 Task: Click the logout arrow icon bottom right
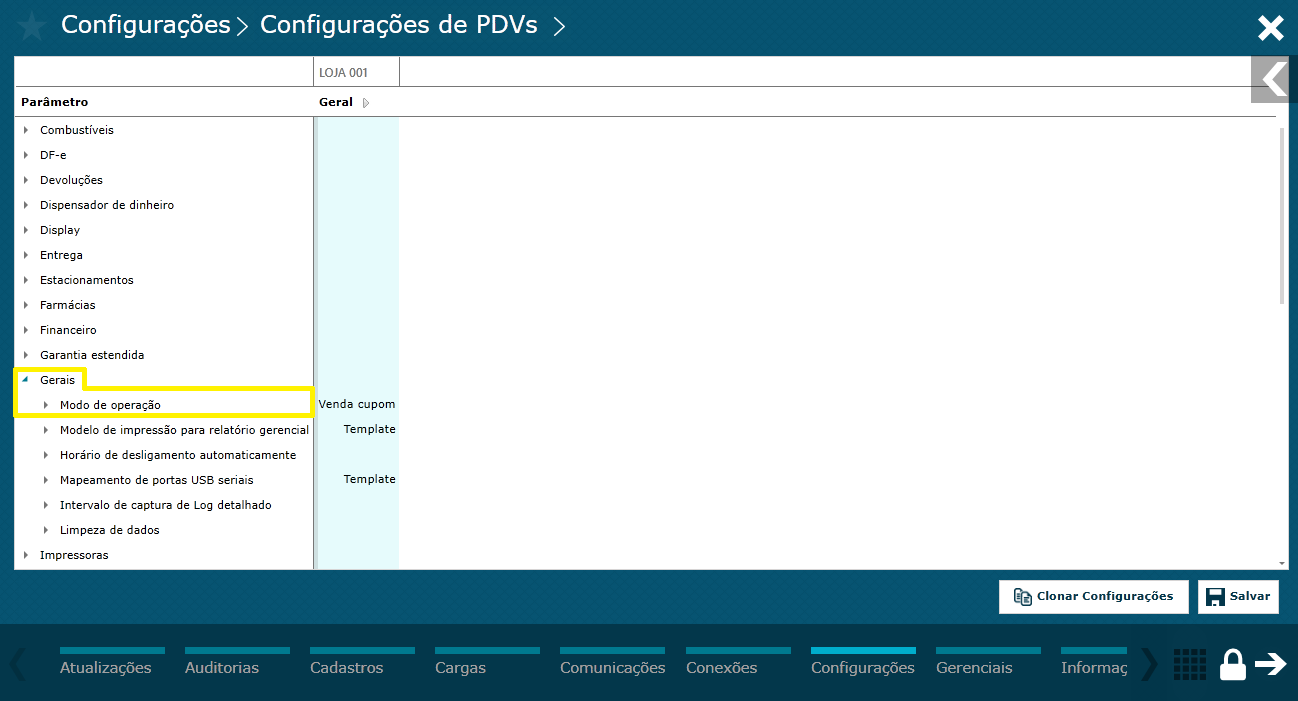(1272, 664)
